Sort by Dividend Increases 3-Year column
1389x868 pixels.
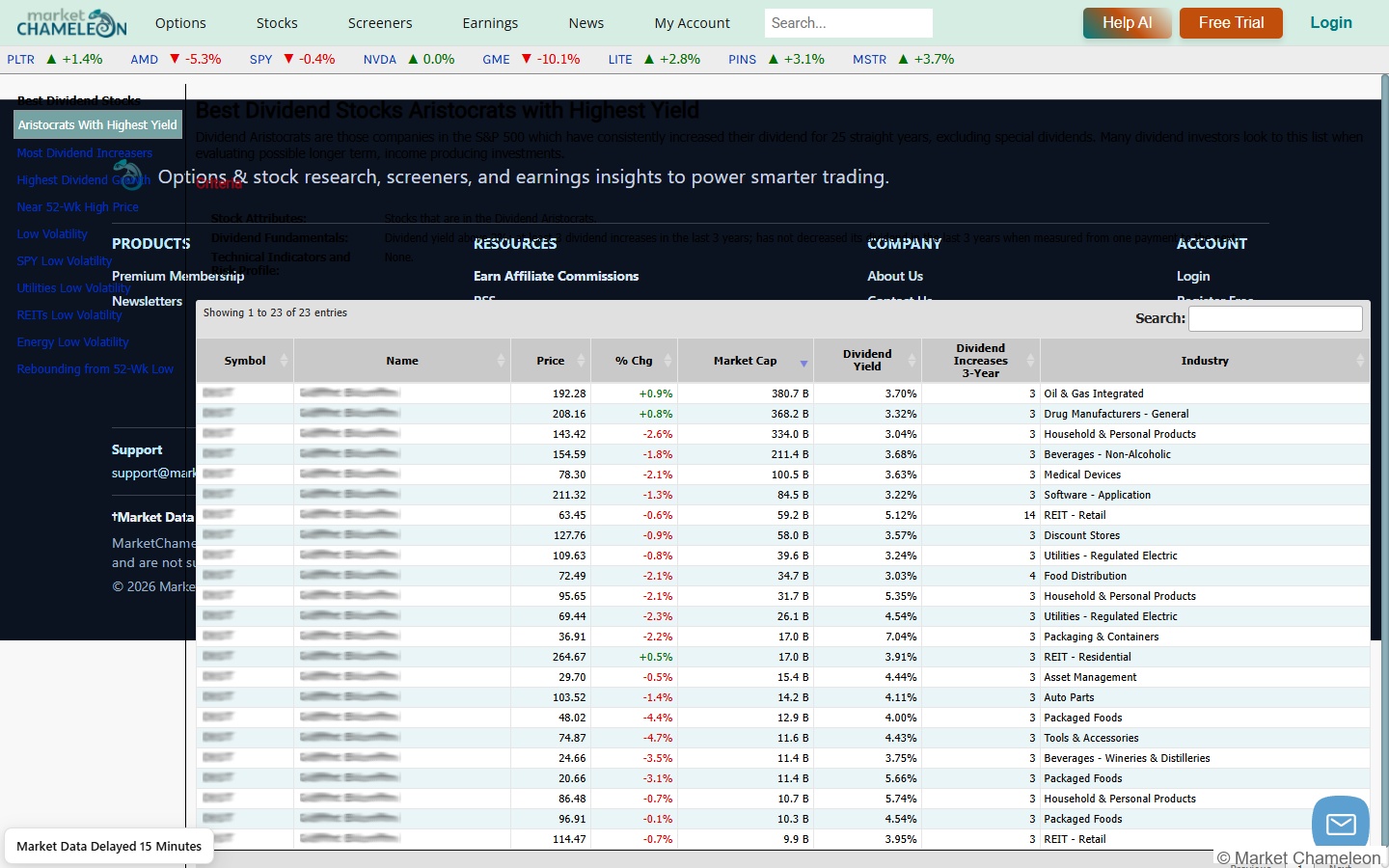tap(981, 361)
